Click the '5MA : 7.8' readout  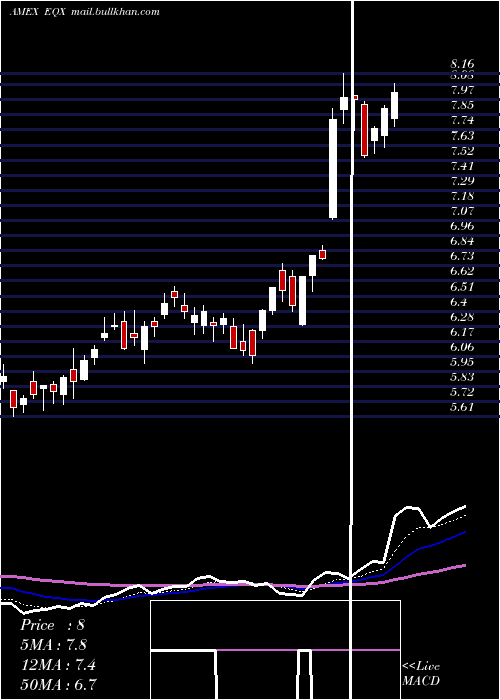[54, 645]
